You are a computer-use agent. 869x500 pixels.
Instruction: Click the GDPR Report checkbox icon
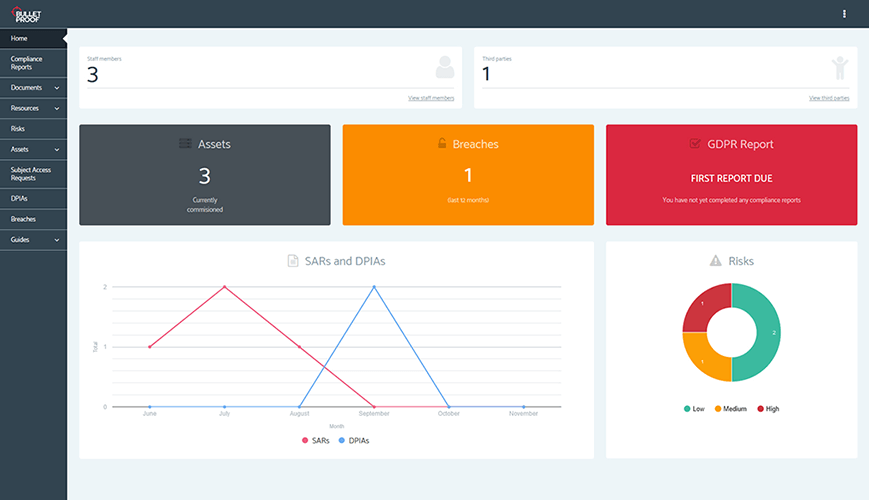[694, 144]
